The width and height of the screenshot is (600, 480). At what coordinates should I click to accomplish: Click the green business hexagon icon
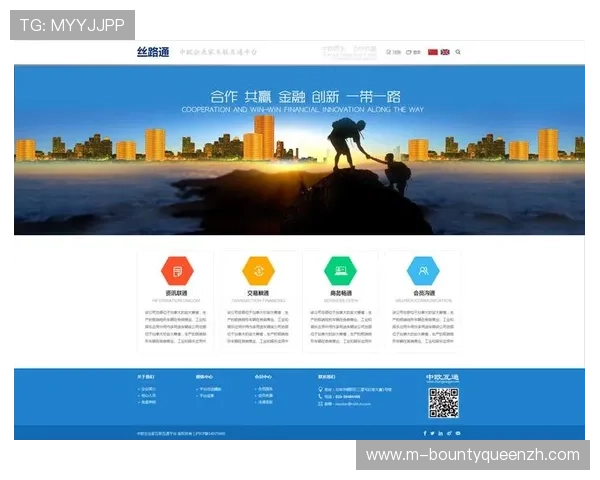click(341, 271)
